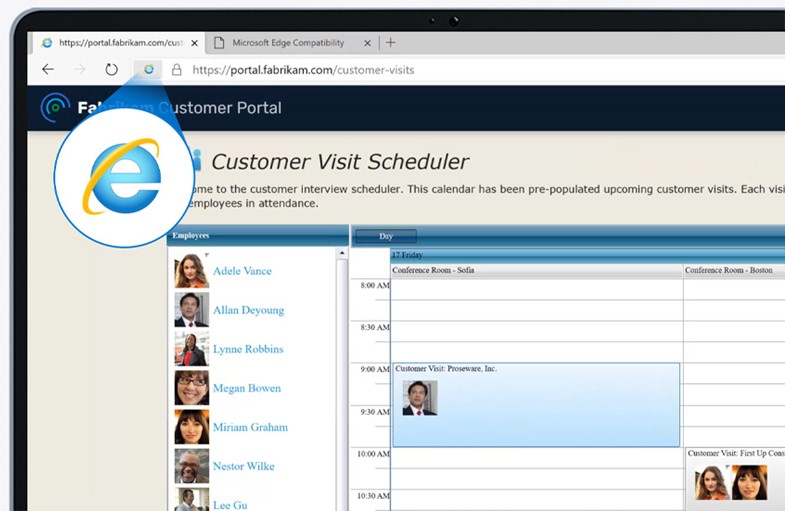This screenshot has height=511, width=785.
Task: Click the Employees panel header
Action: 258,236
